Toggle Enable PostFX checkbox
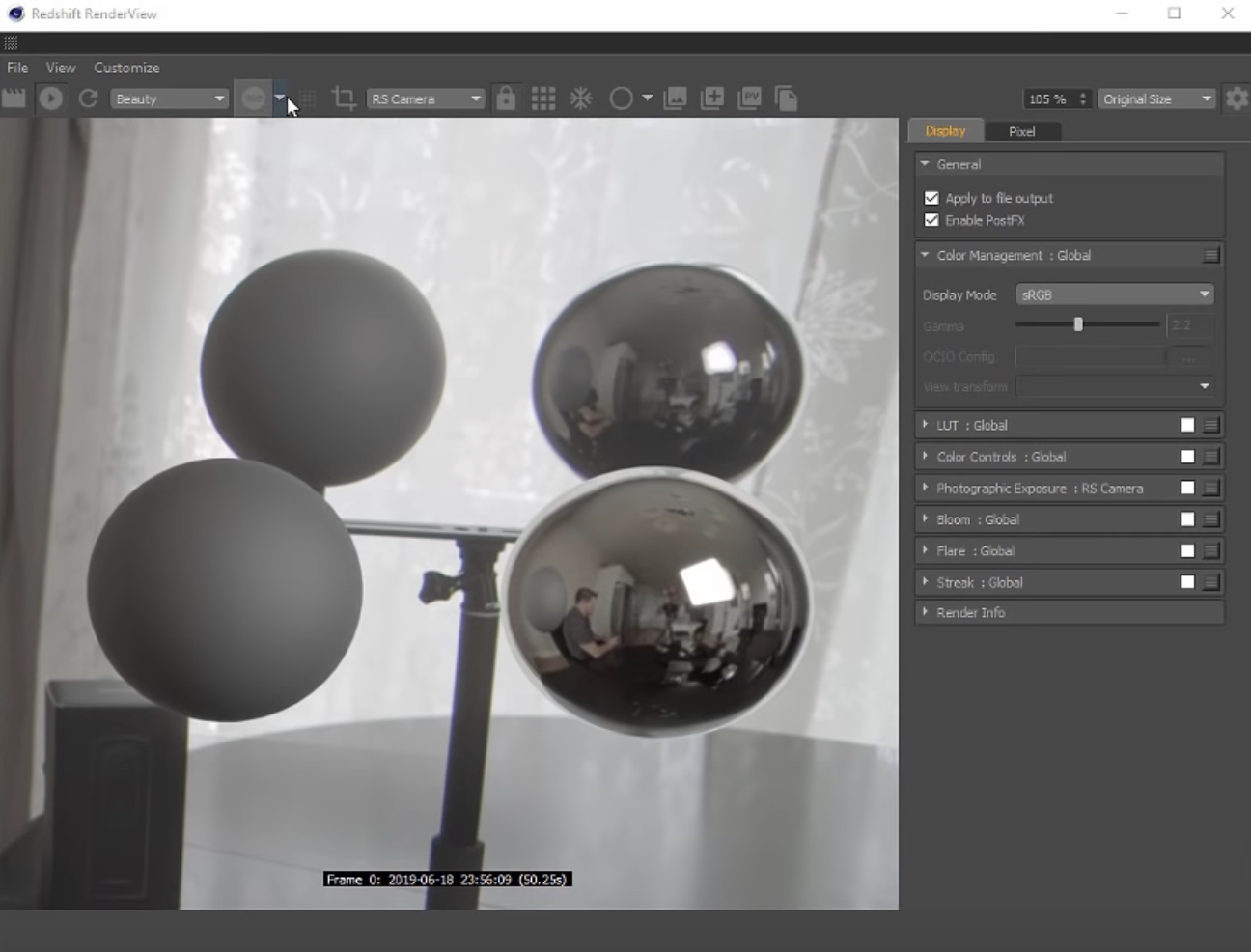This screenshot has width=1251, height=952. tap(931, 220)
